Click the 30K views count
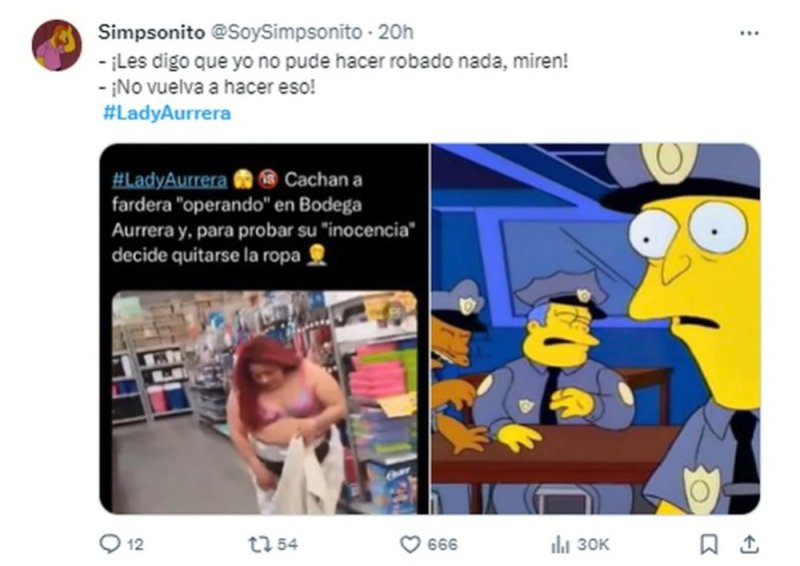The width and height of the screenshot is (800, 566). tap(592, 545)
